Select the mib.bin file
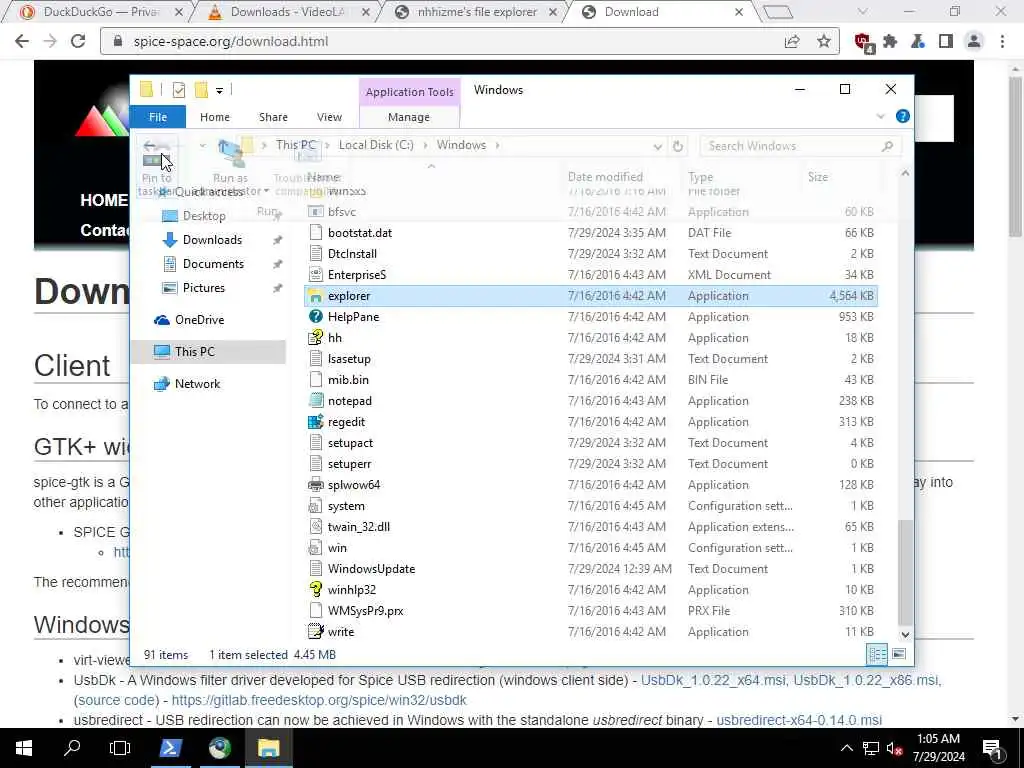The image size is (1024, 768). [591, 379]
